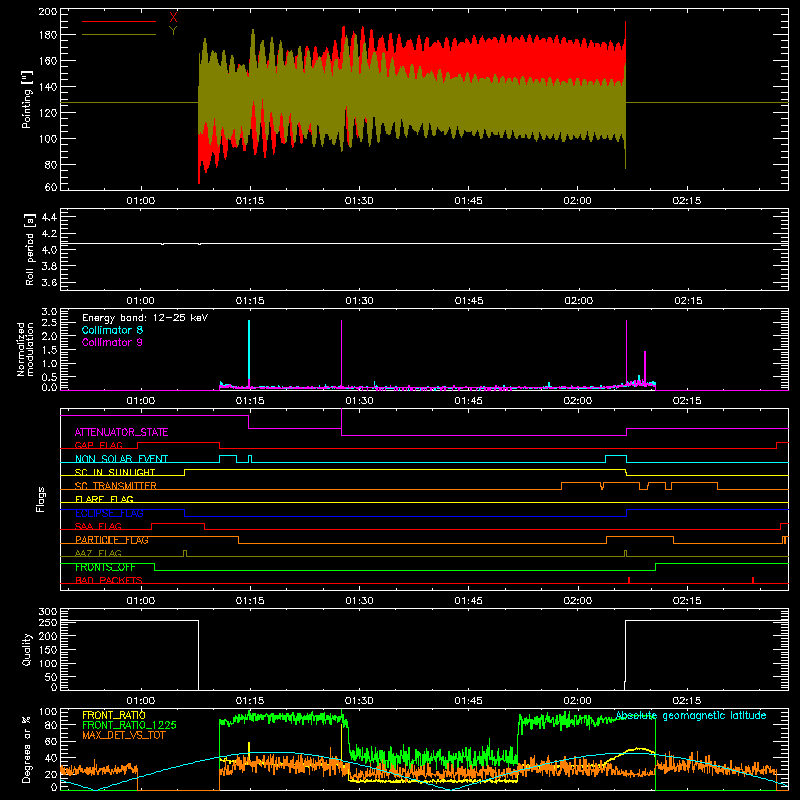The width and height of the screenshot is (800, 800).
Task: Click the 200 tick on Pointing axis
Action: pyautogui.click(x=48, y=12)
